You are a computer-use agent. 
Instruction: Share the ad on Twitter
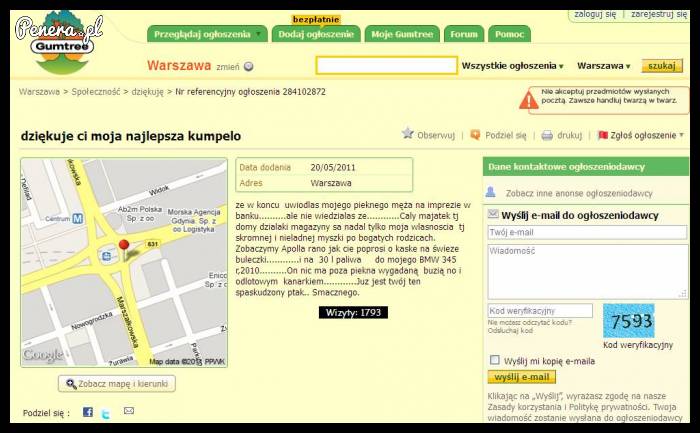pyautogui.click(x=106, y=414)
